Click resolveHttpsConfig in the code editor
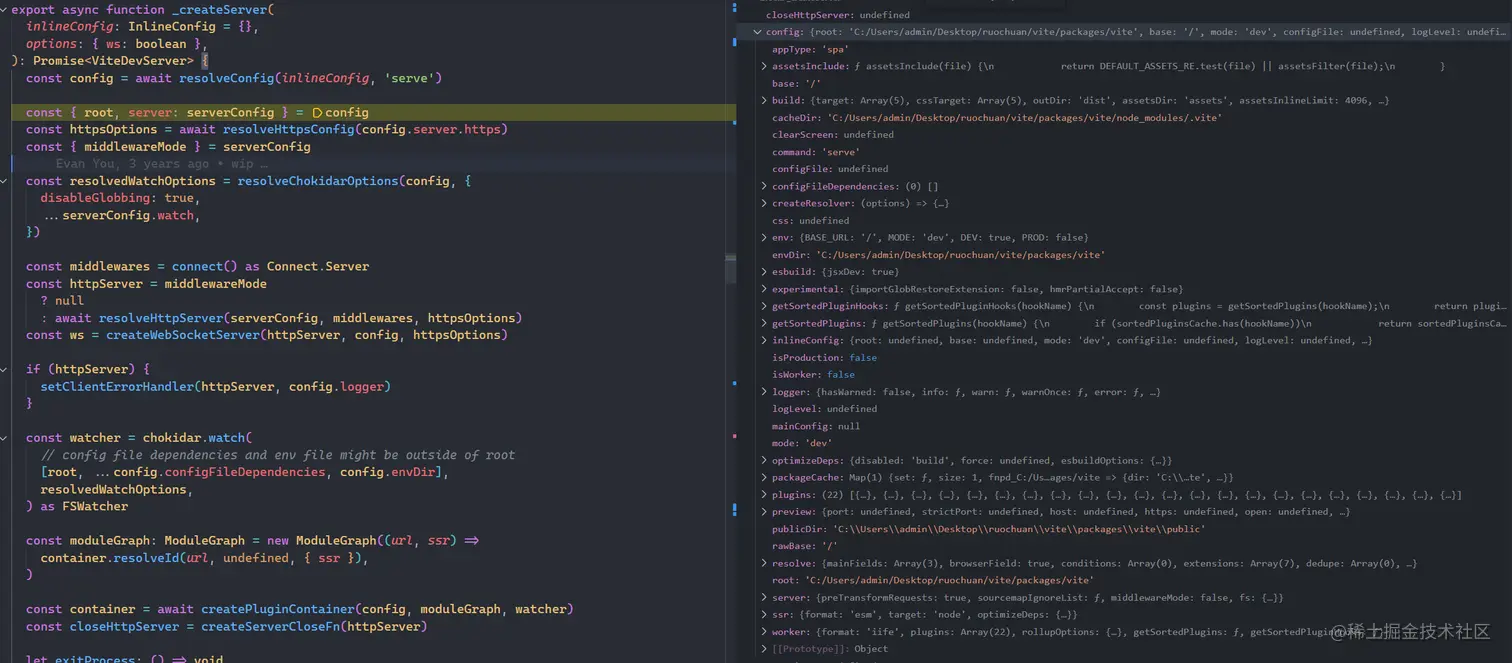1512x663 pixels. pyautogui.click(x=289, y=129)
